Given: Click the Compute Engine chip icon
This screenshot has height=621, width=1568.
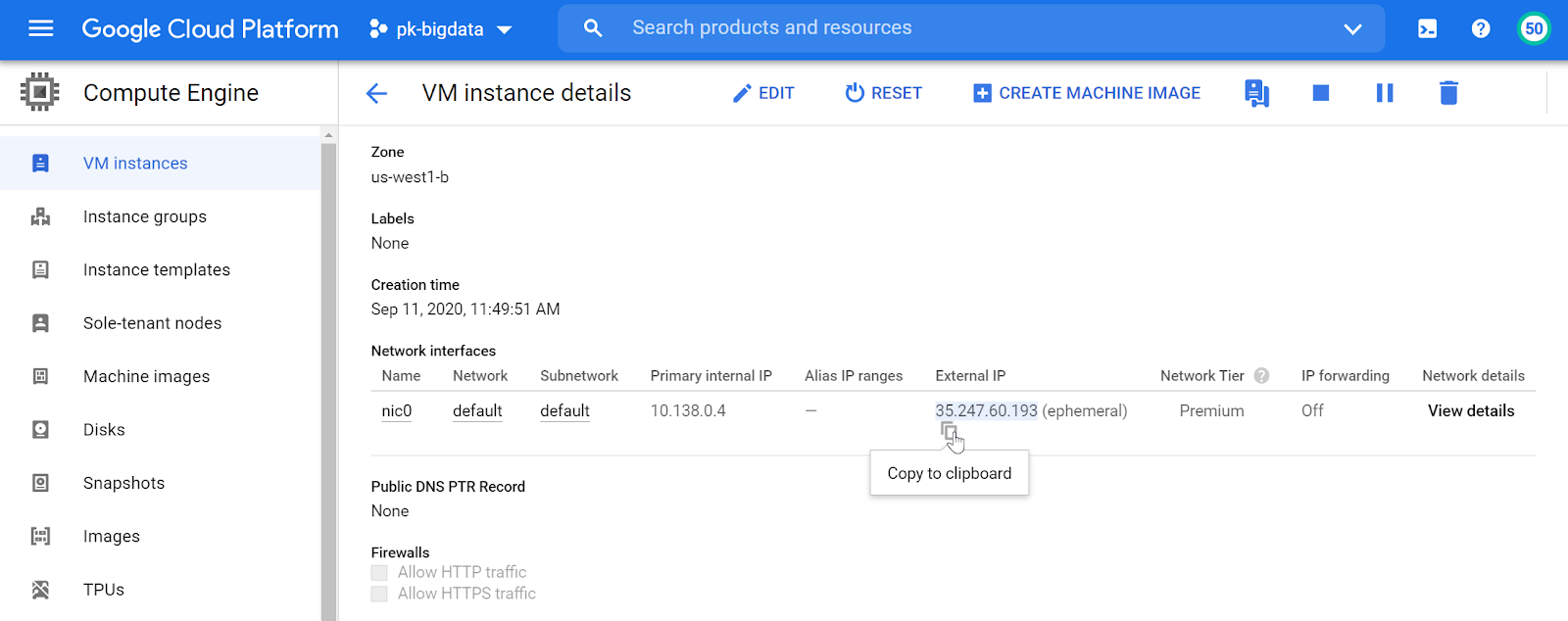Looking at the screenshot, I should pos(40,92).
